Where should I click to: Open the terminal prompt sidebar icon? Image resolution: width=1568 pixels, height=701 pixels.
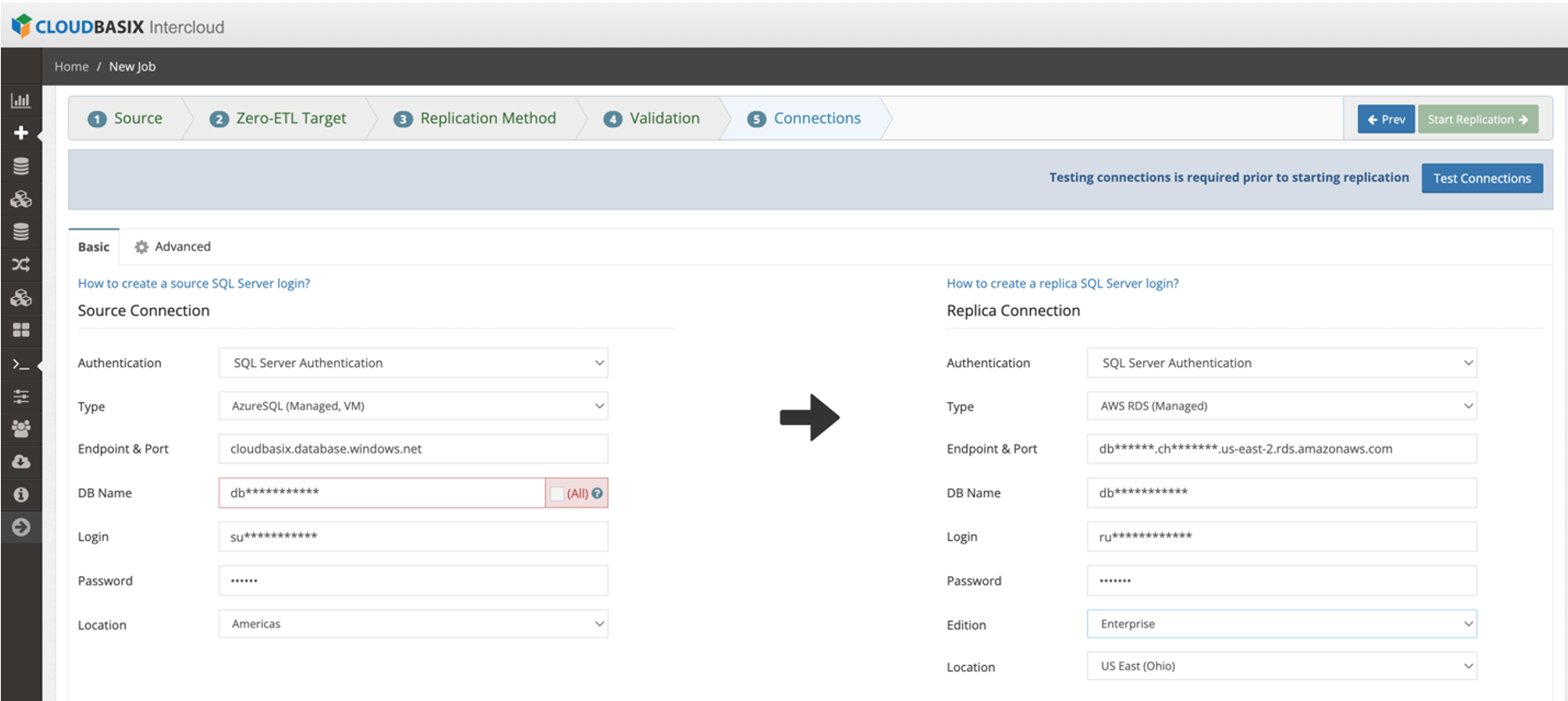point(21,364)
